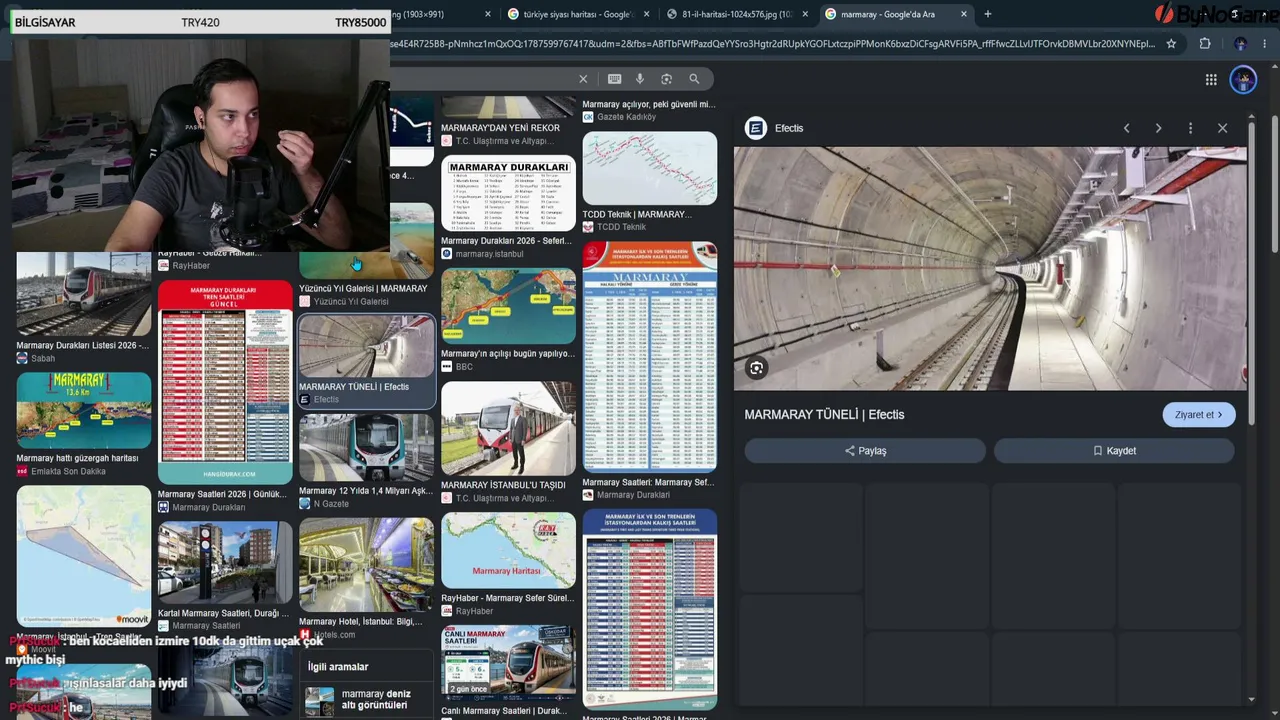Image resolution: width=1280 pixels, height=720 pixels.
Task: Click the large tunnel preview image
Action: pyautogui.click(x=990, y=268)
